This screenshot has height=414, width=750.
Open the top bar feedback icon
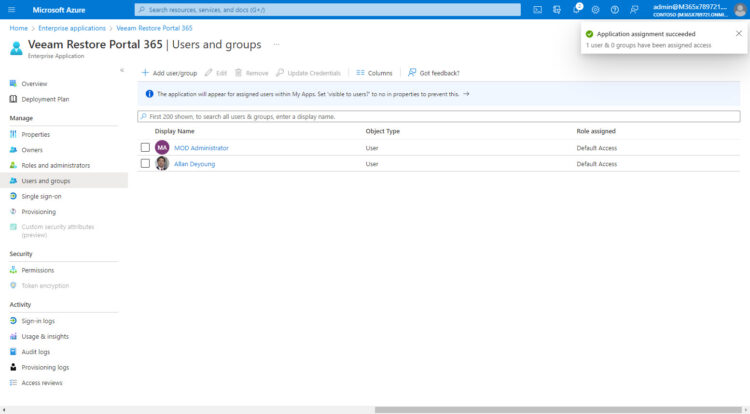point(634,10)
